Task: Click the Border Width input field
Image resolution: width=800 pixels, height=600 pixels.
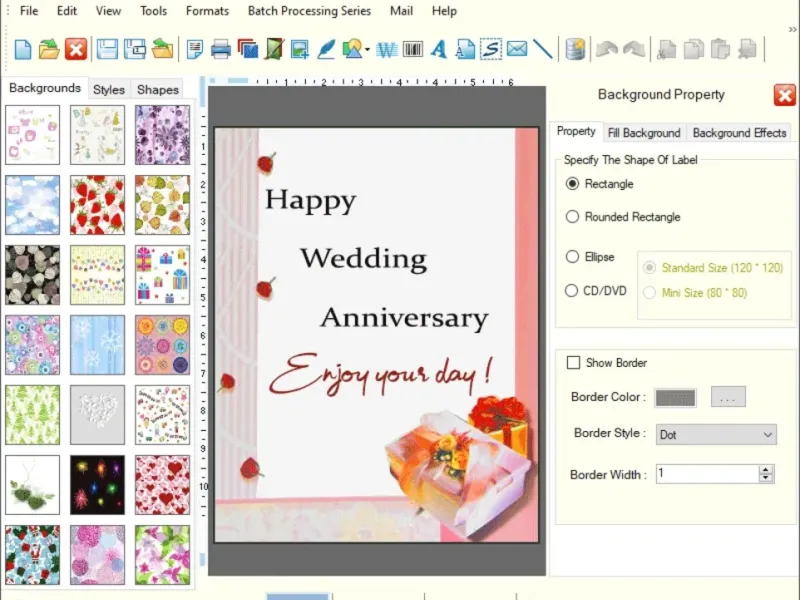Action: click(x=708, y=473)
